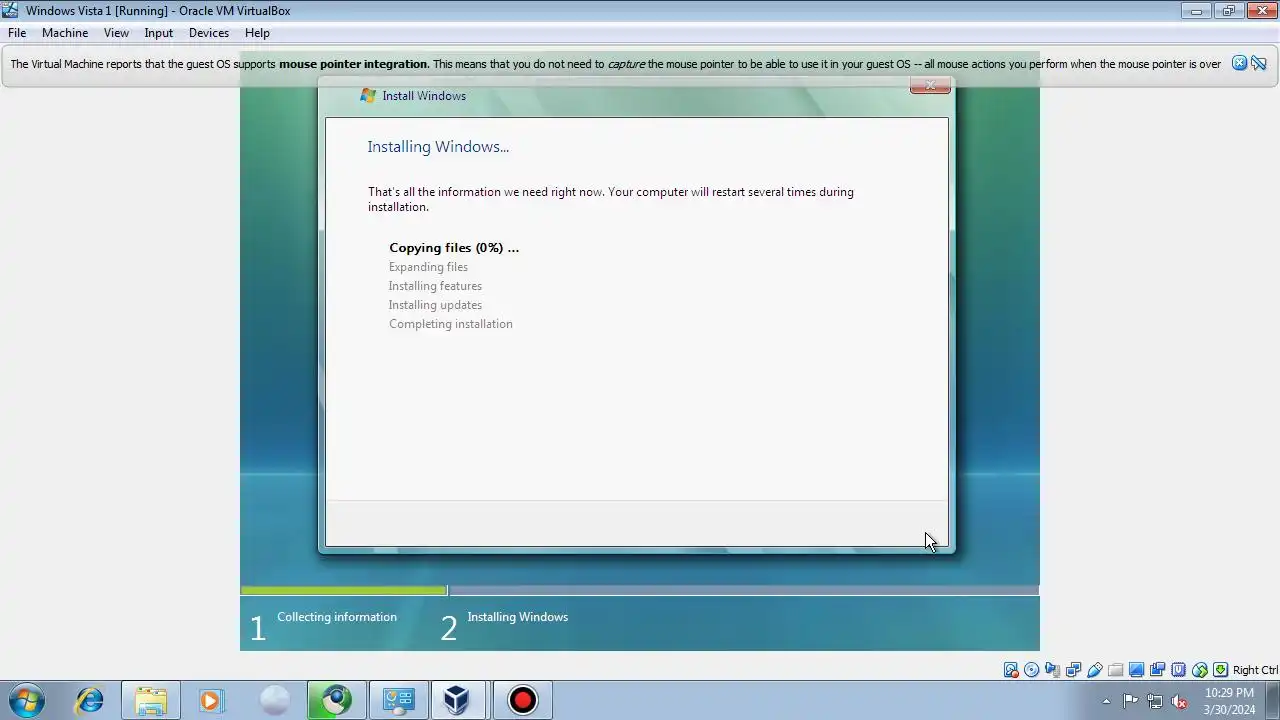Click the network tray icon
Screen dimensions: 1280x720
click(x=1155, y=701)
